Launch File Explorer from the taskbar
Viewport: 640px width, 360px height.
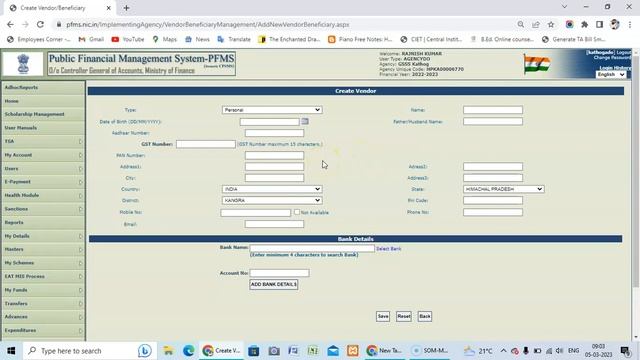click(168, 351)
